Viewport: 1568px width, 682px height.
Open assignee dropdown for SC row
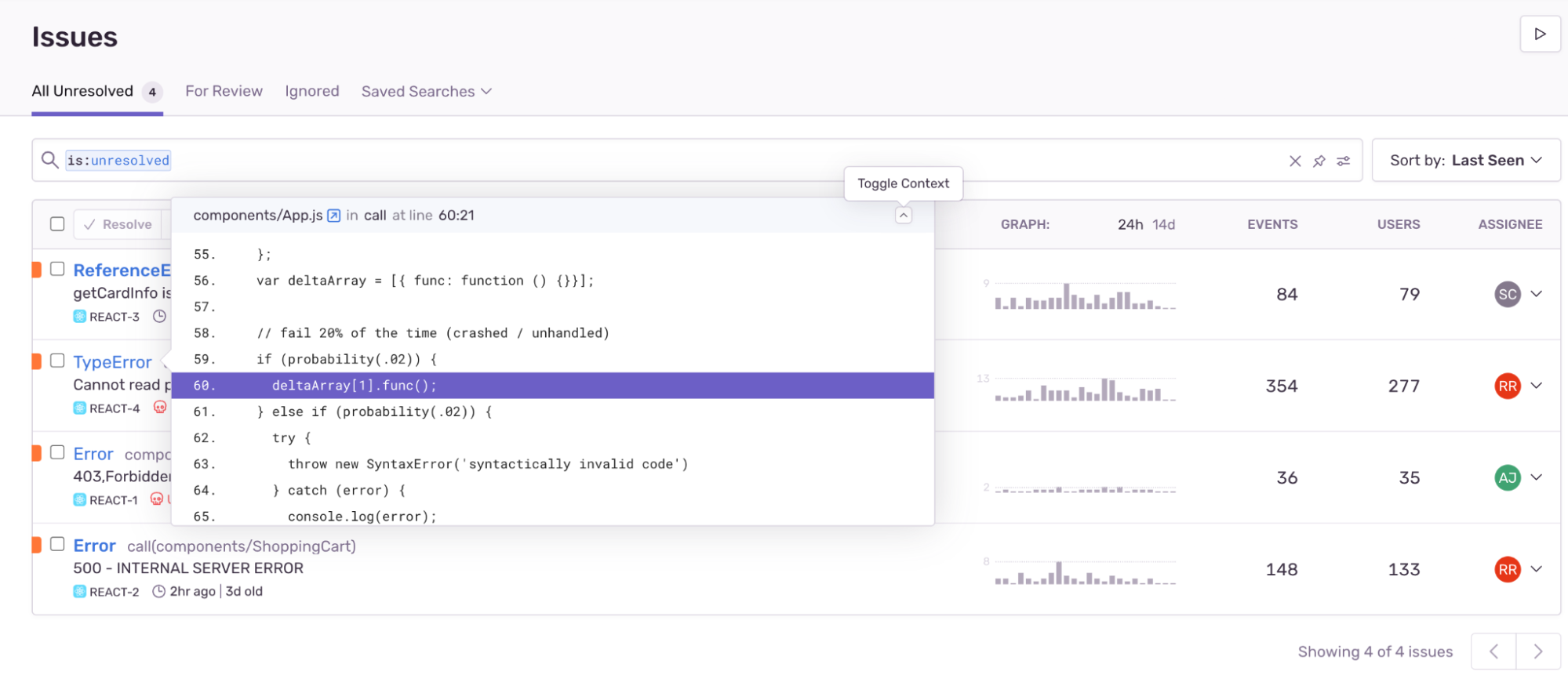tap(1536, 294)
